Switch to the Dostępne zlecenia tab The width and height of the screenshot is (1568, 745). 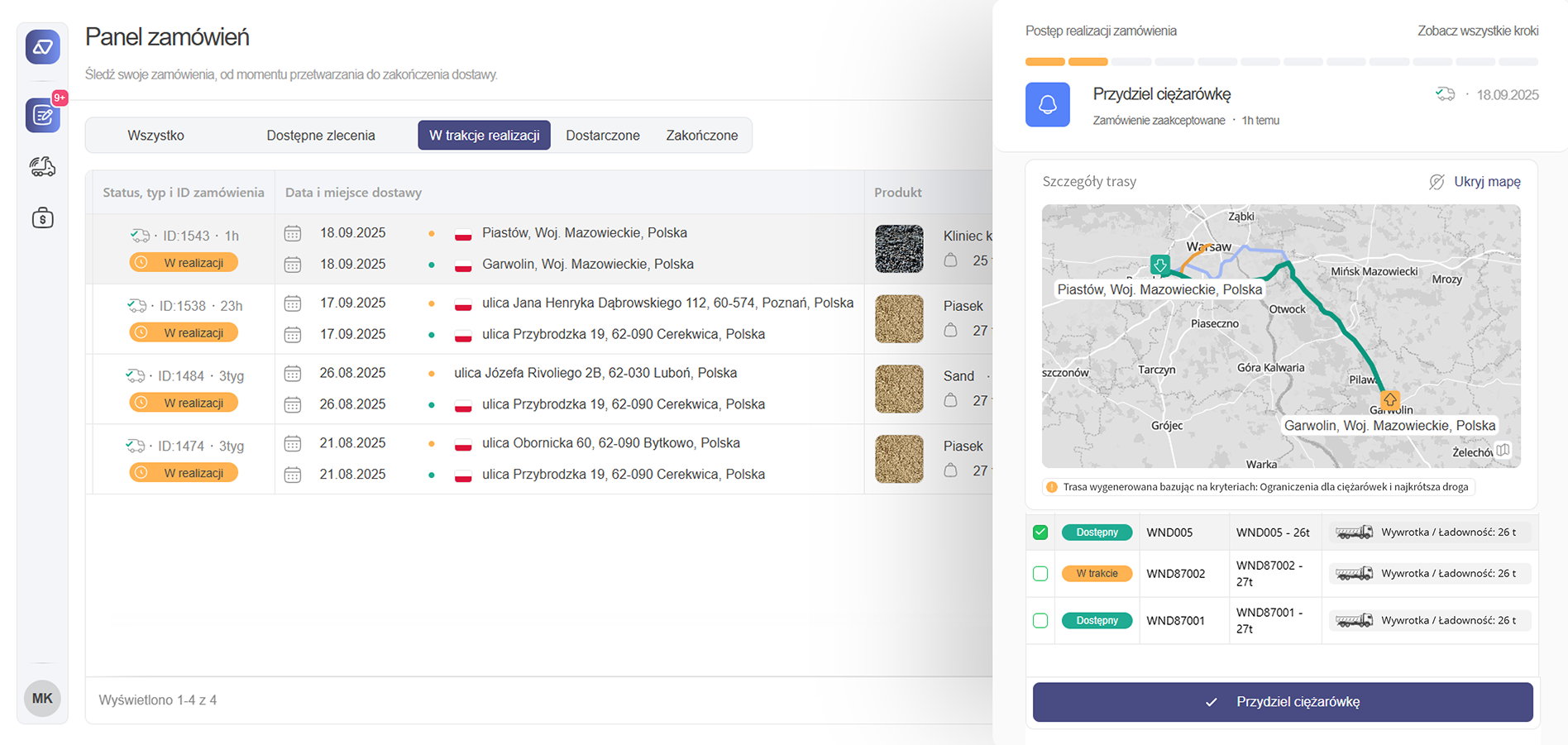(320, 136)
